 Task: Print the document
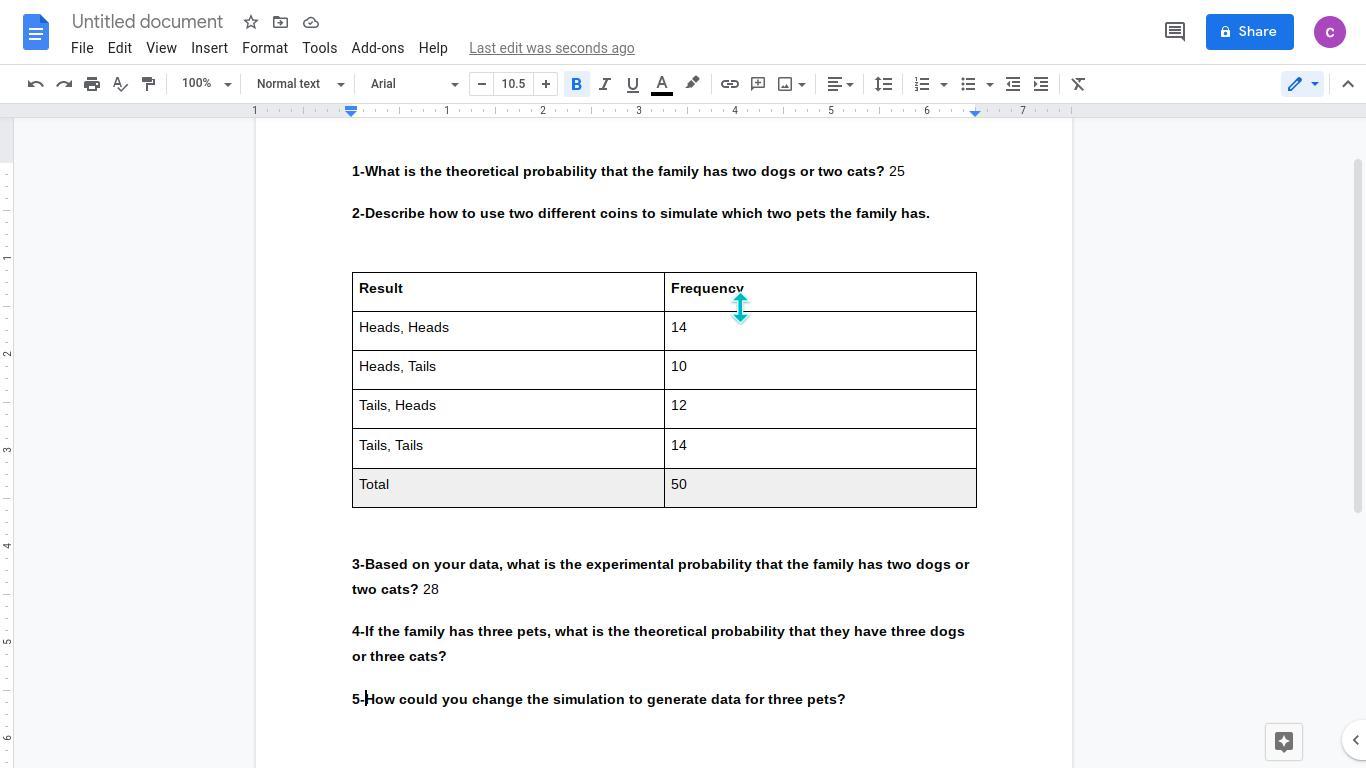[x=92, y=84]
